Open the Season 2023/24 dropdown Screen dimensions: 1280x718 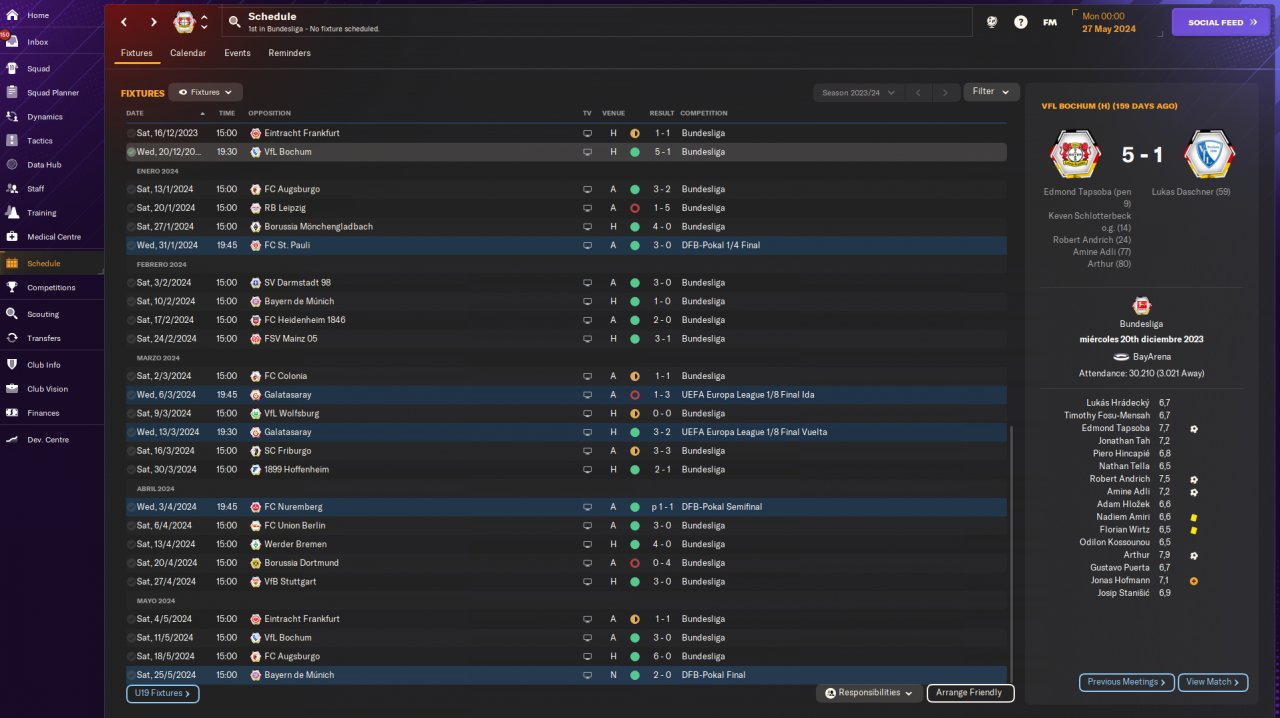(x=858, y=92)
